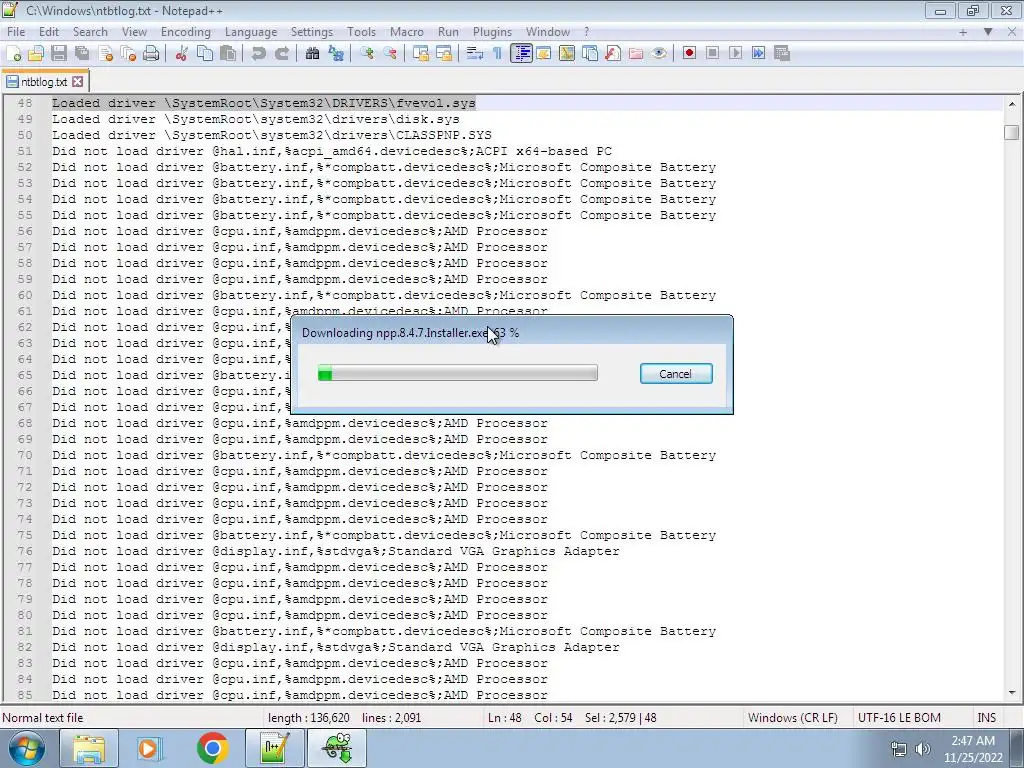1024x768 pixels.
Task: Click the Save All toolbar icon
Action: click(82, 54)
